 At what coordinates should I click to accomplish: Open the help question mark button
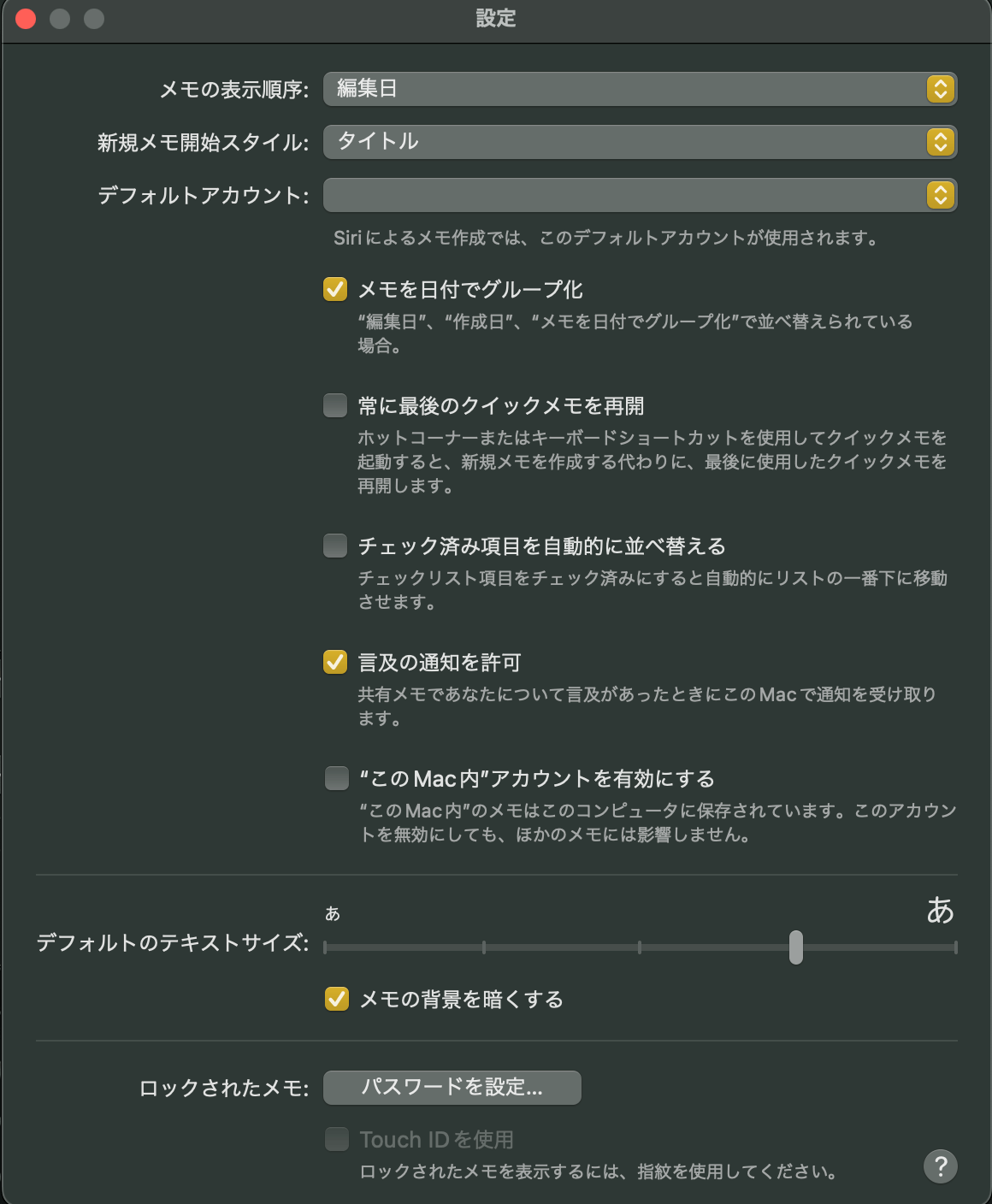tap(941, 1166)
